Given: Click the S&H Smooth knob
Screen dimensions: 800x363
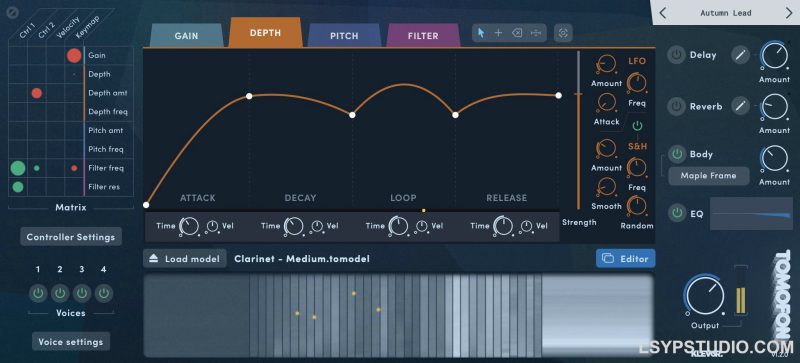Looking at the screenshot, I should (606, 187).
